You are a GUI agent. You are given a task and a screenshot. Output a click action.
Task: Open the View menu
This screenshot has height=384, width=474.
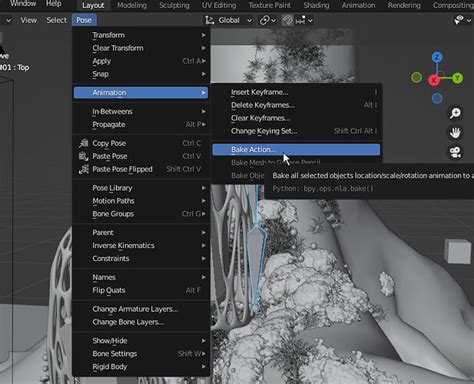(29, 20)
